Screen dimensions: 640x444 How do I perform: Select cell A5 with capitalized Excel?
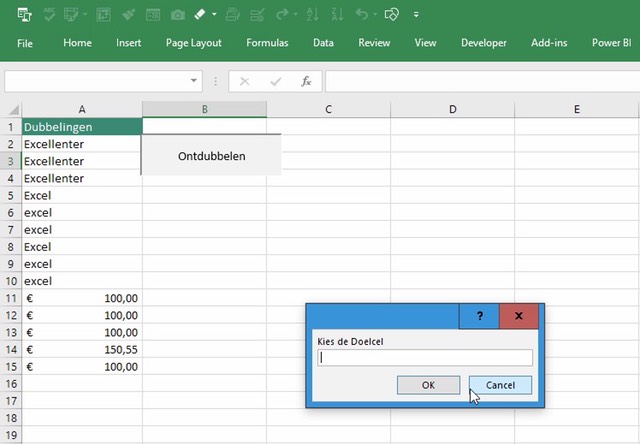[x=82, y=195]
